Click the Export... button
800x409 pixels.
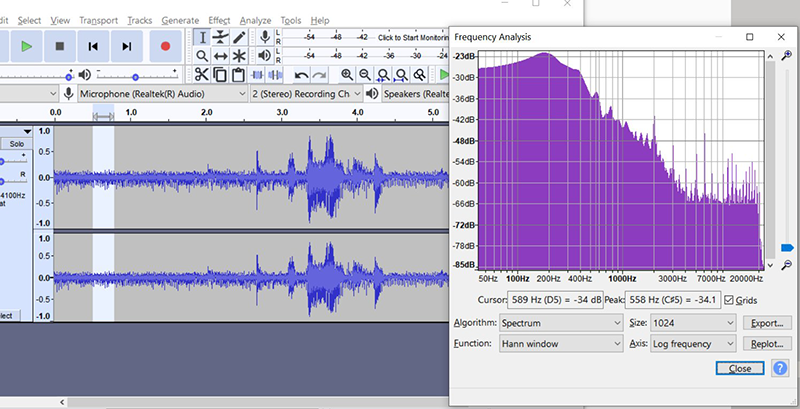click(769, 324)
